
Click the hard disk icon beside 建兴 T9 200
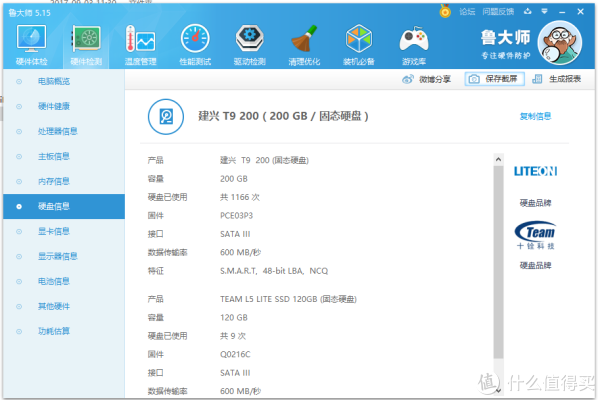click(166, 116)
